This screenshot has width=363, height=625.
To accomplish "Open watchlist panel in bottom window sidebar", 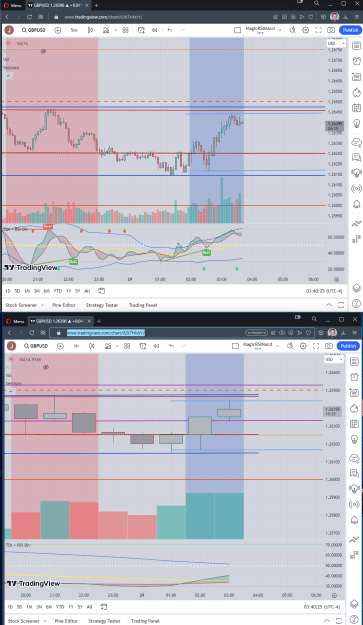I will pyautogui.click(x=354, y=362).
